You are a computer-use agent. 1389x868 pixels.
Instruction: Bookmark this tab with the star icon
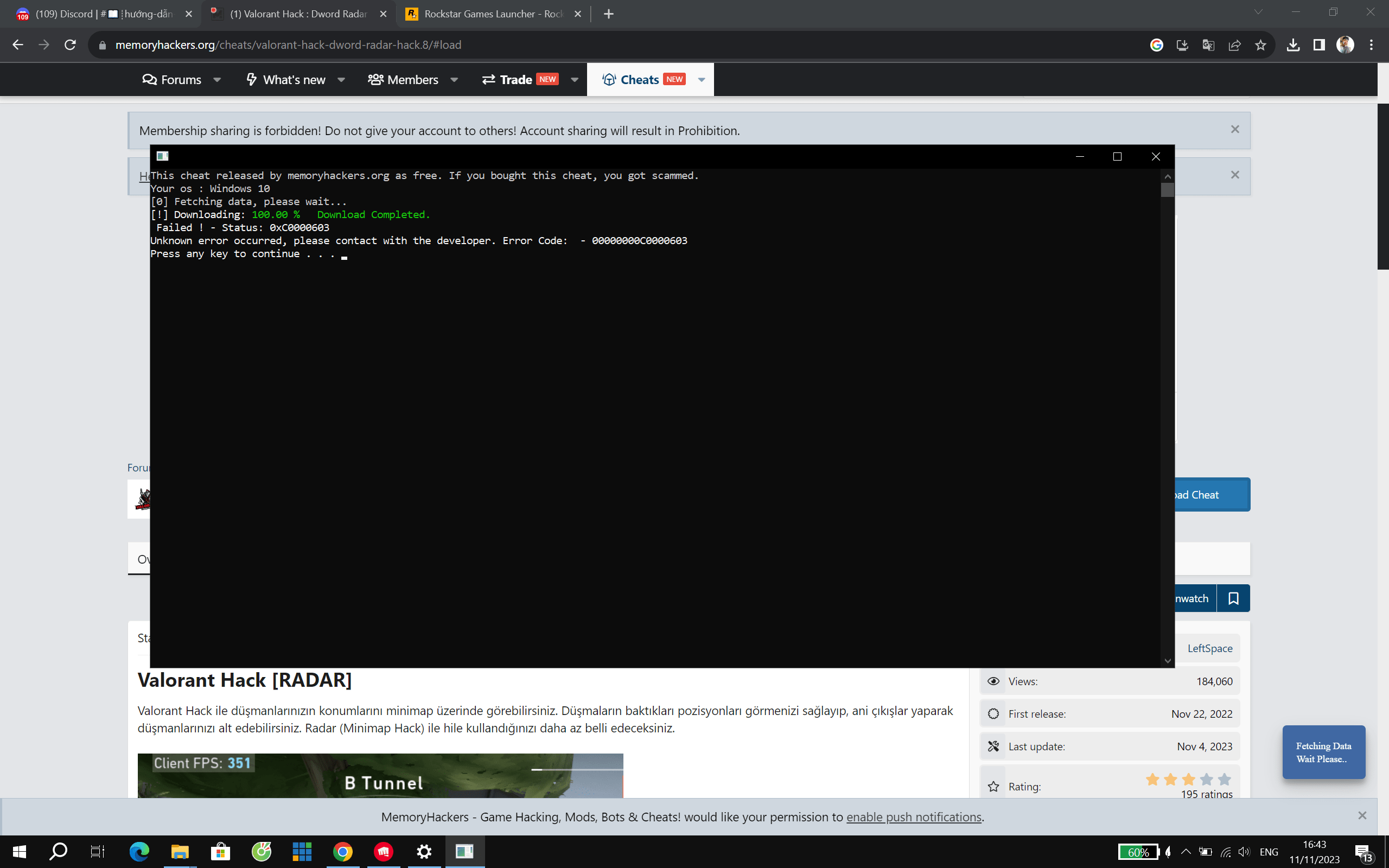(1260, 45)
